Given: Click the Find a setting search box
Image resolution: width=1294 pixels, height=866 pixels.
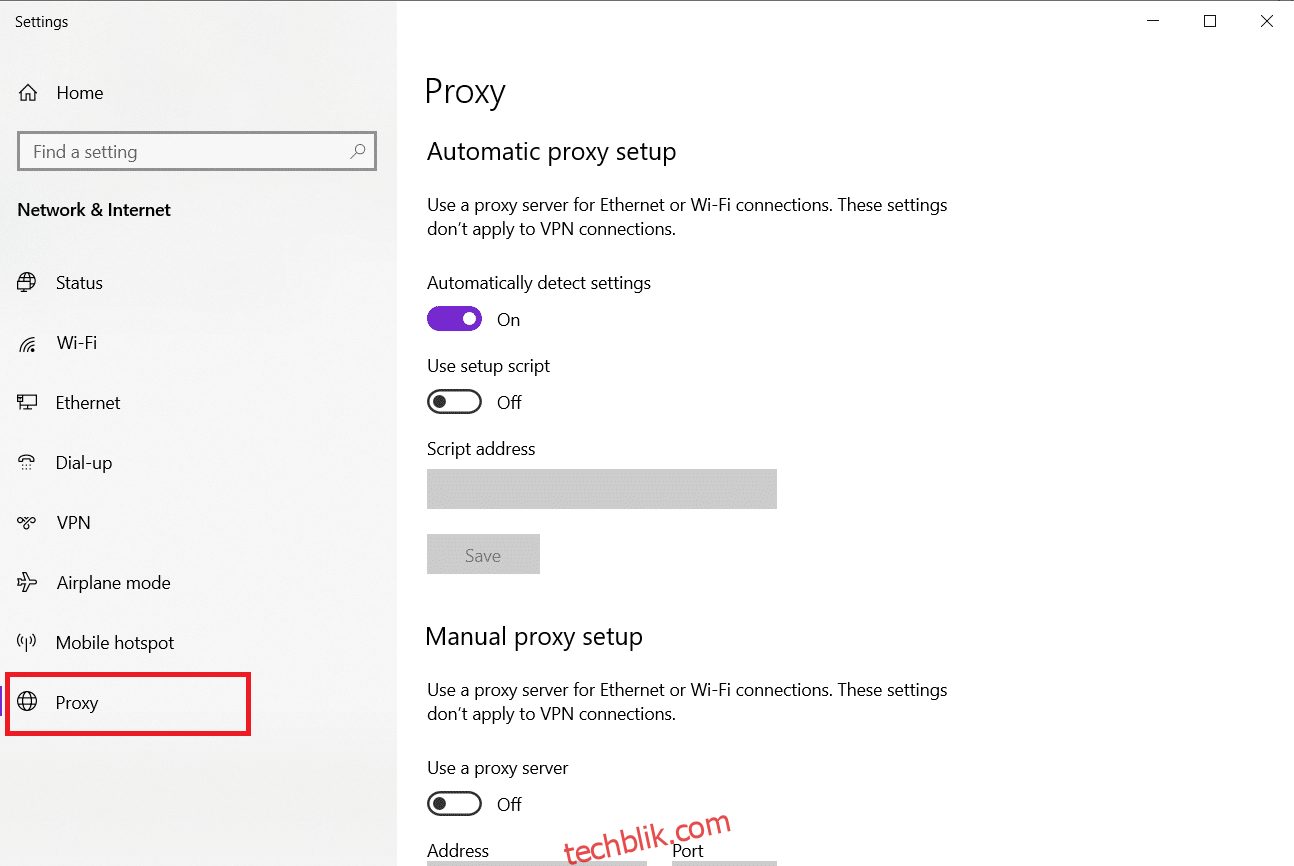Looking at the screenshot, I should tap(197, 152).
